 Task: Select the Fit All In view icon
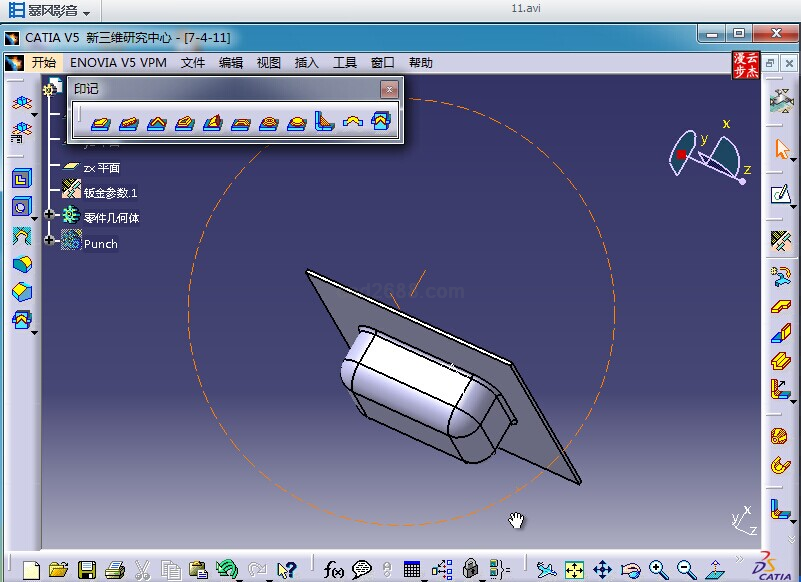tap(574, 570)
